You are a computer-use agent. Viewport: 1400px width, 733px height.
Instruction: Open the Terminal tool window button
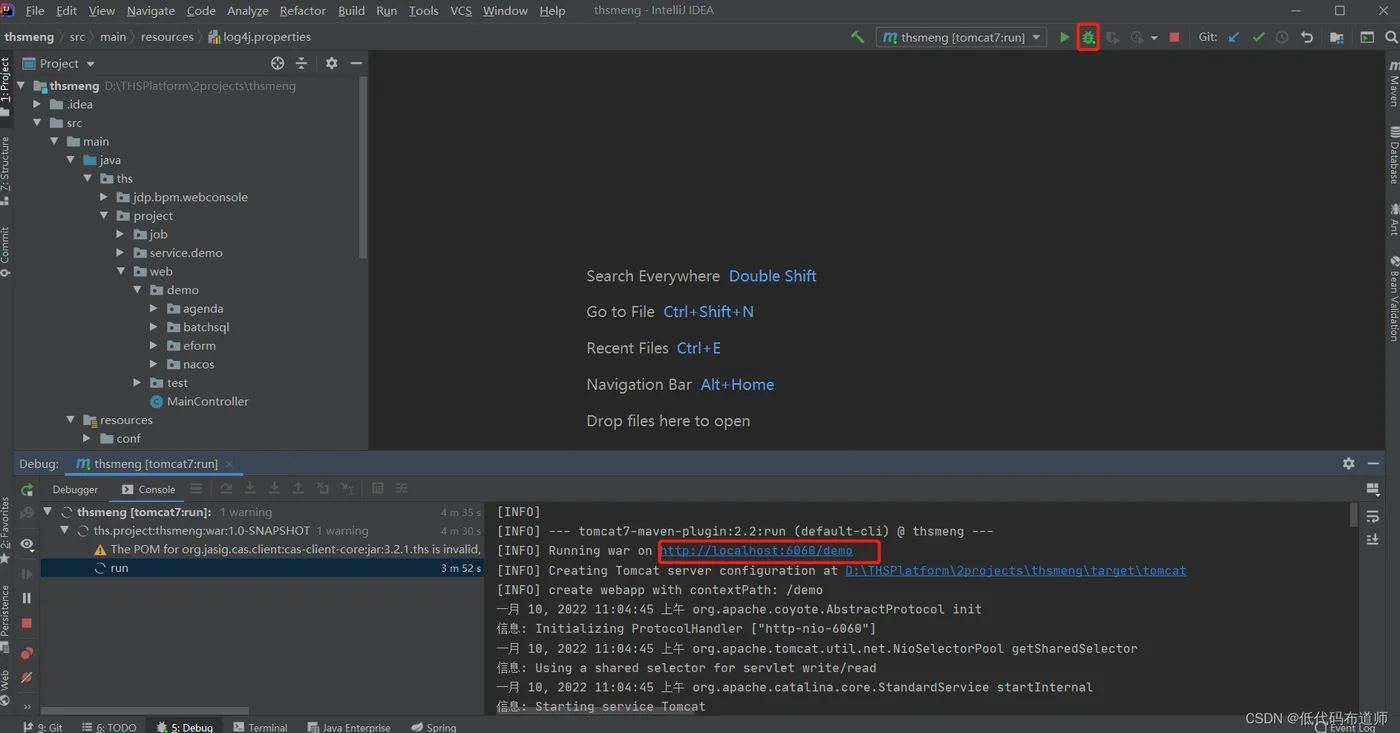click(x=260, y=727)
